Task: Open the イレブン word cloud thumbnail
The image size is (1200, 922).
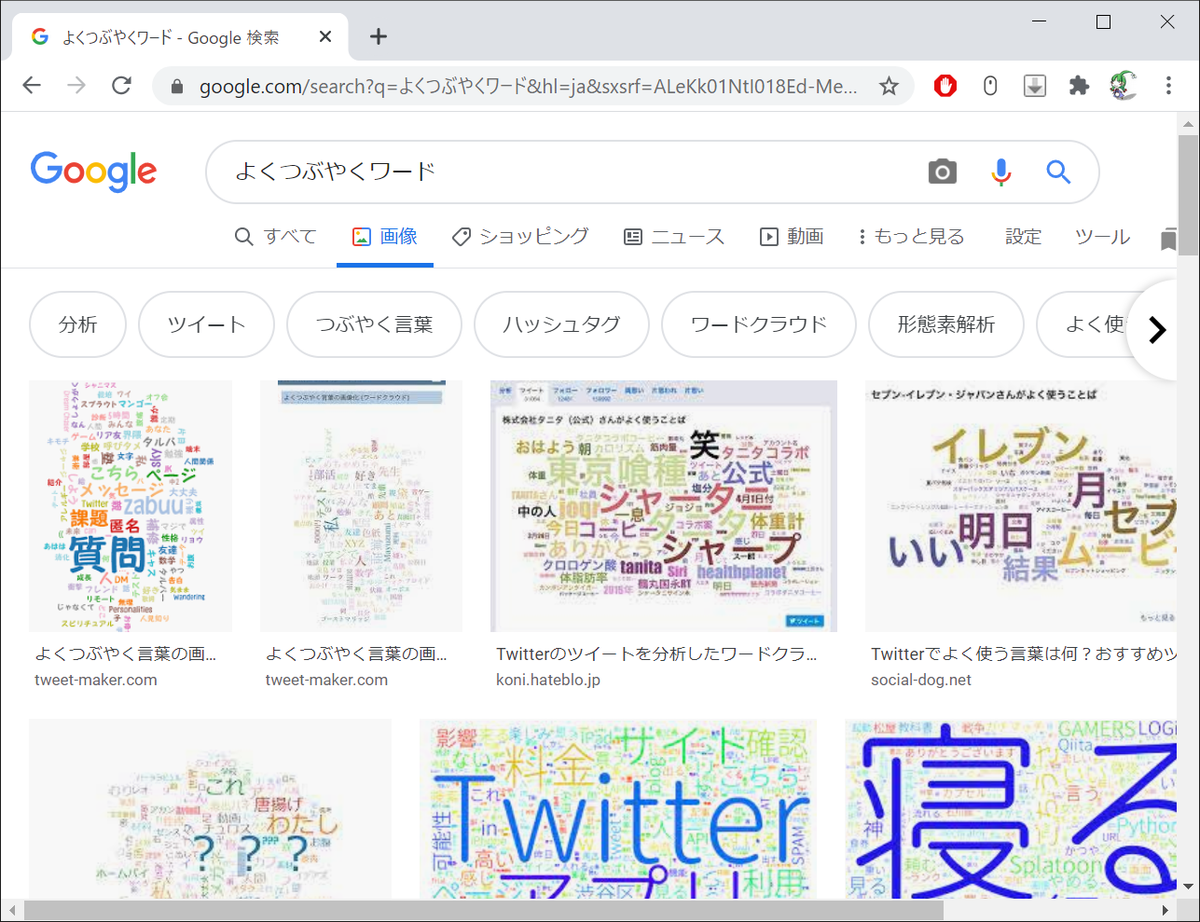Action: [1020, 506]
